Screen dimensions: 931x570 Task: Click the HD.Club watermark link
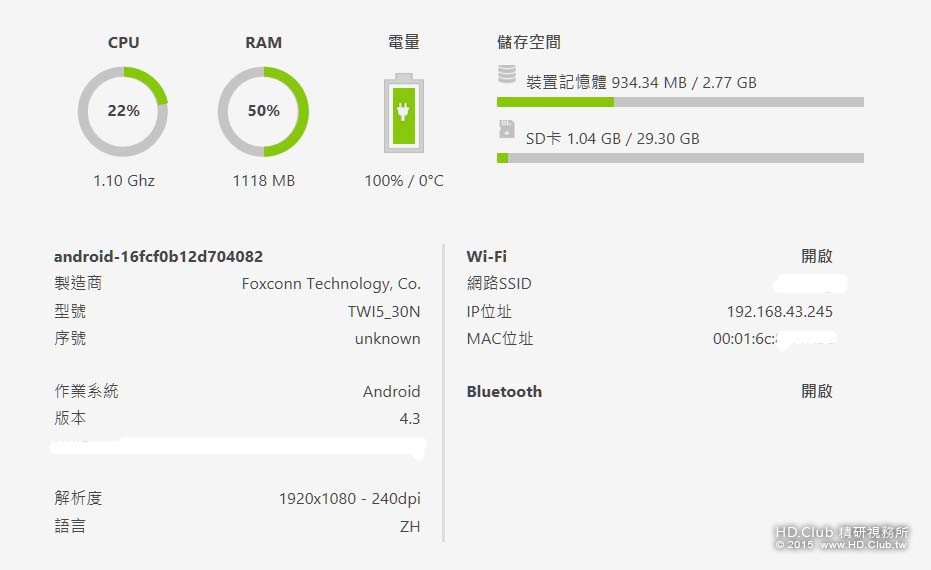point(841,537)
